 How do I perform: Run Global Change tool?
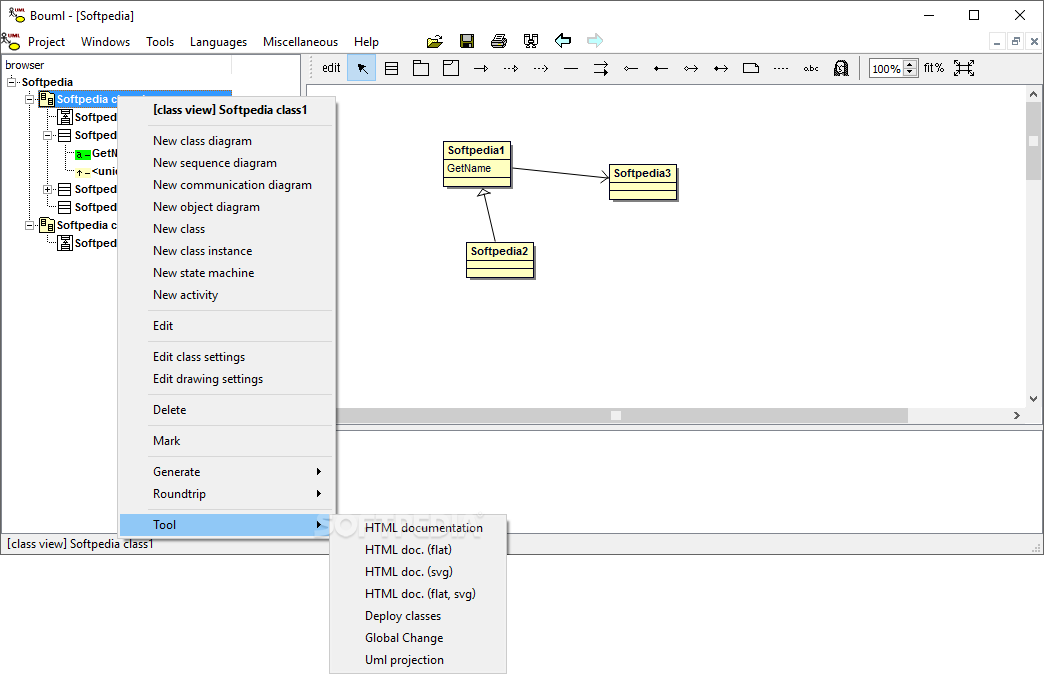[418, 637]
